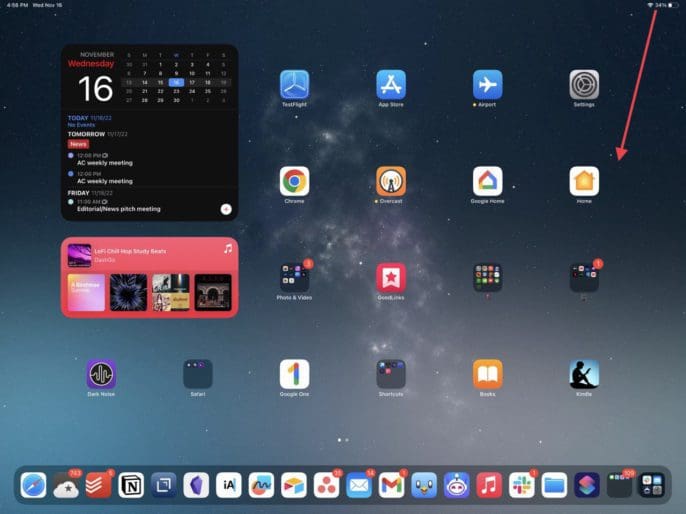686x514 pixels.
Task: Open Airtable in the dock
Action: (x=294, y=485)
